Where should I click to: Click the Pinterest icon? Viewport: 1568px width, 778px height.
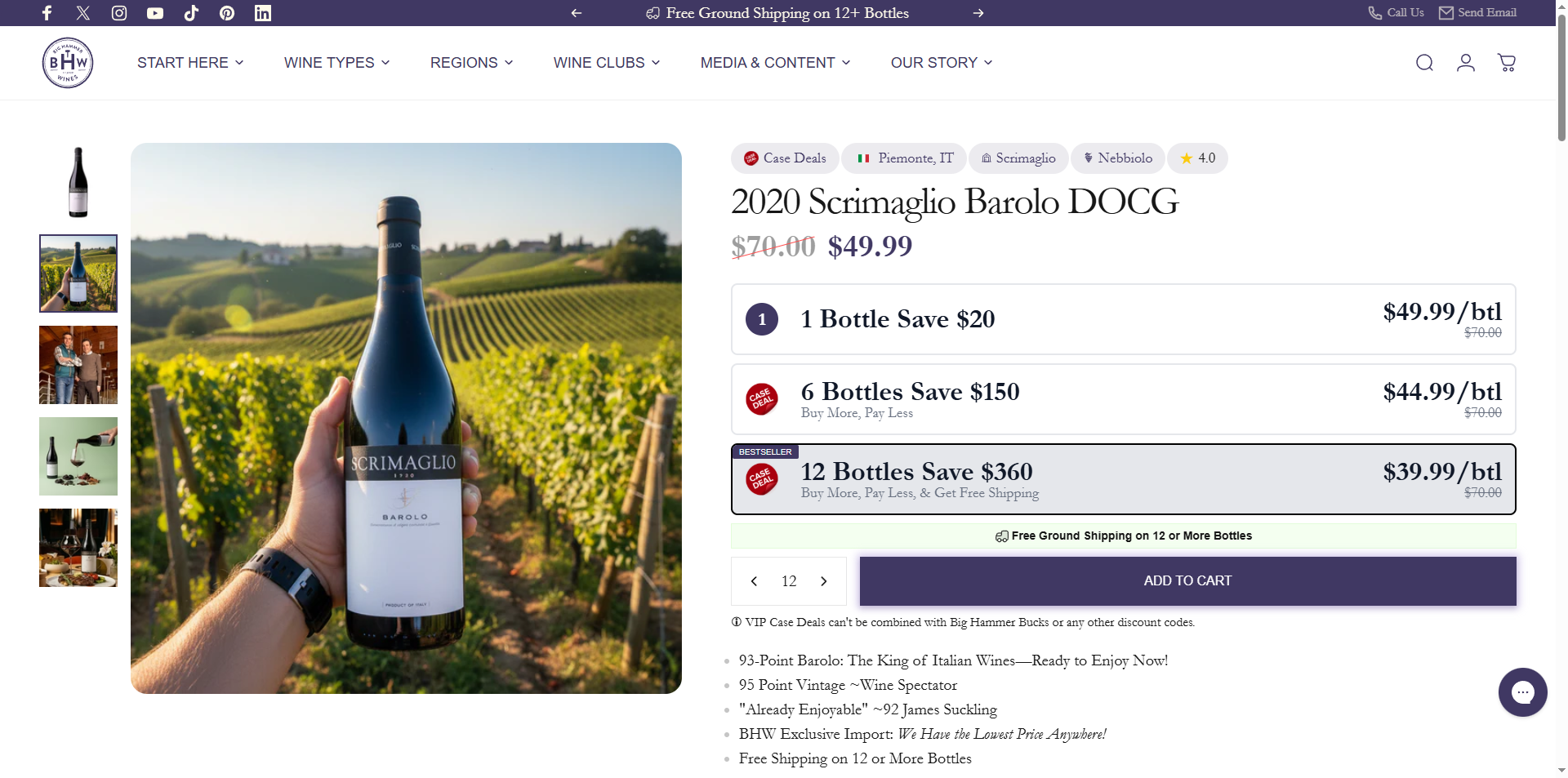[x=226, y=13]
